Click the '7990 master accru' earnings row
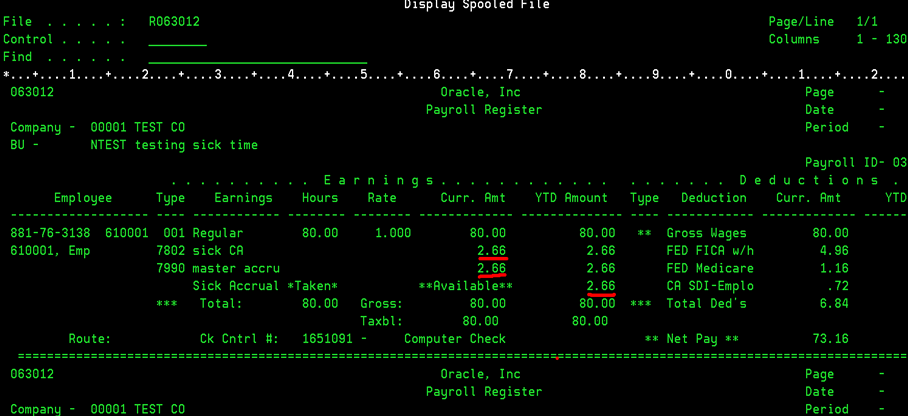The height and width of the screenshot is (416, 908). [x=218, y=268]
